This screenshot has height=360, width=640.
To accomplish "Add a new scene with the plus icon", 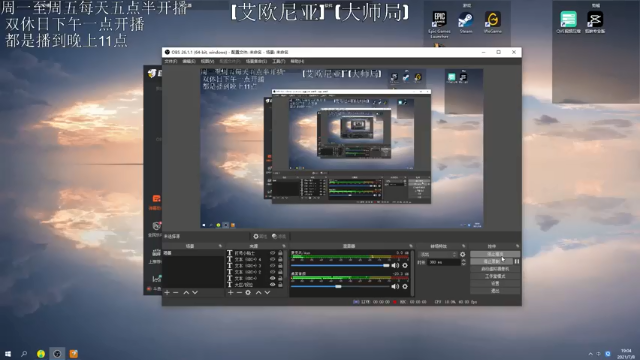I will pos(167,293).
